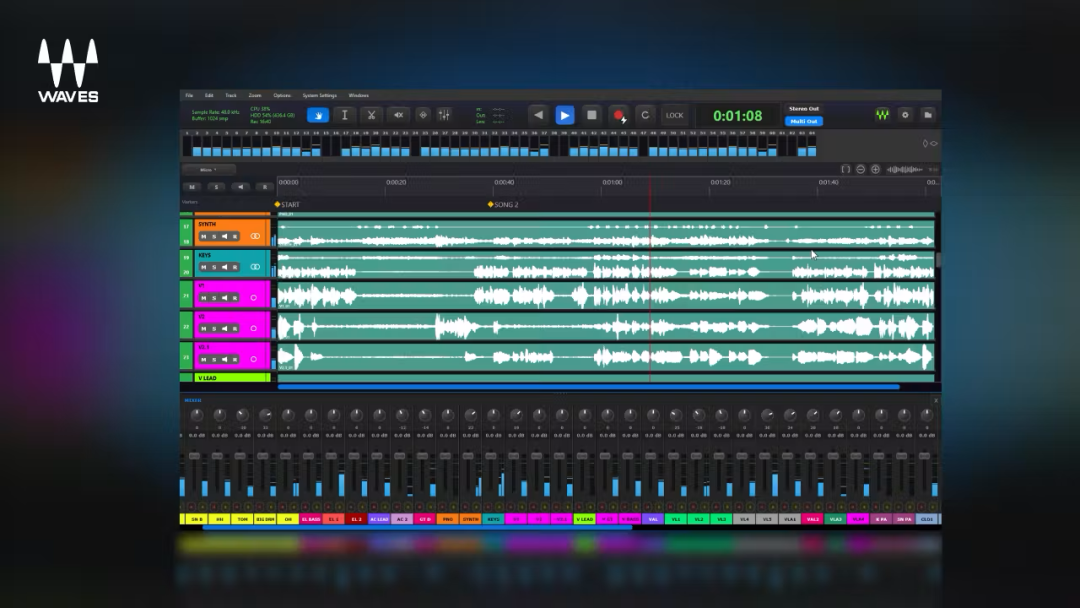The height and width of the screenshot is (608, 1080).
Task: Open the File menu
Action: [x=189, y=96]
